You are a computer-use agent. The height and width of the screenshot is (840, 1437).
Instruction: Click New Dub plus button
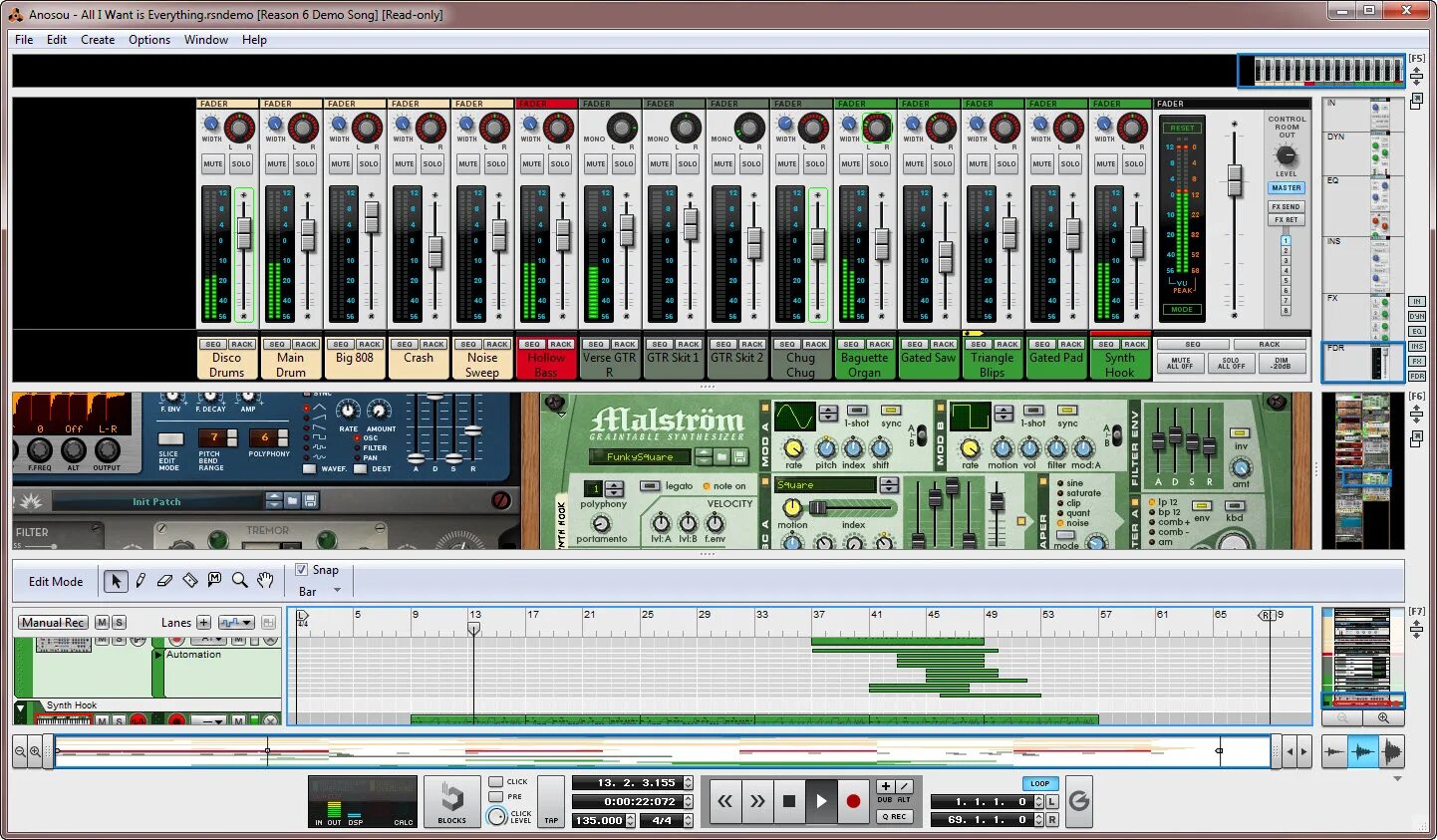885,787
